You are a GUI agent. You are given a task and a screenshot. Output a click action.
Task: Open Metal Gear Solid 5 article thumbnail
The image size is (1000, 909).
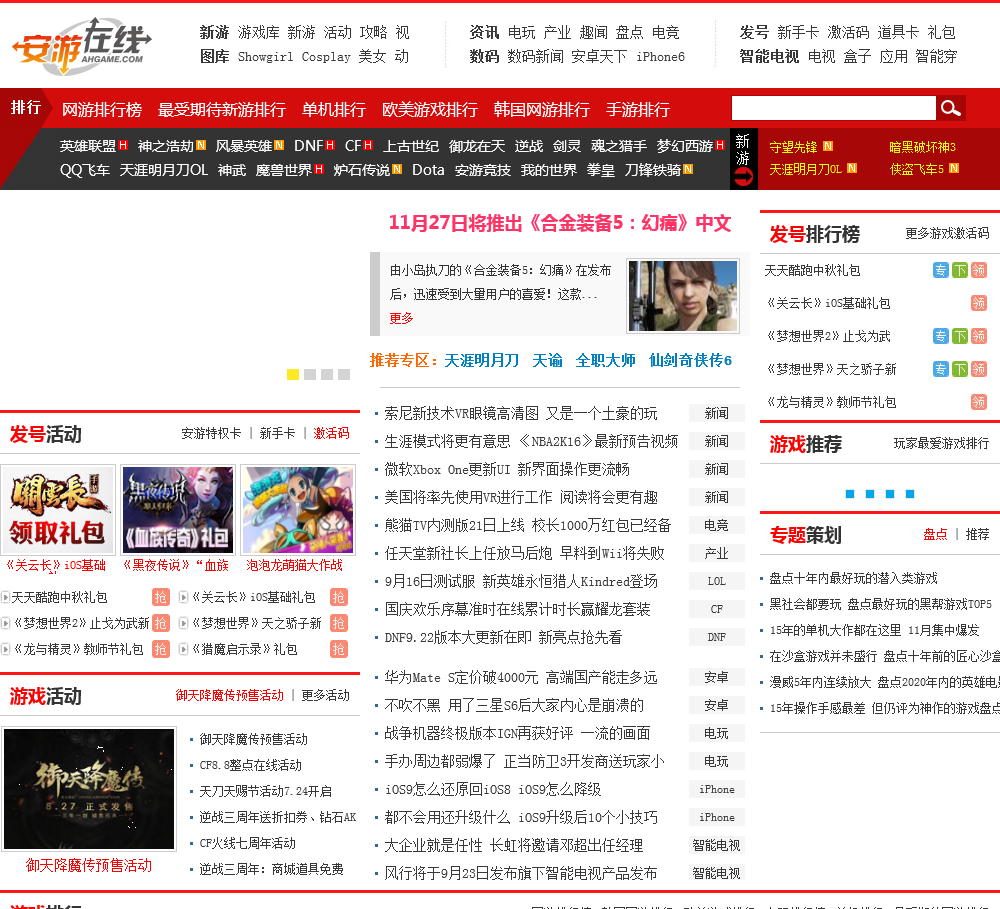[x=683, y=296]
